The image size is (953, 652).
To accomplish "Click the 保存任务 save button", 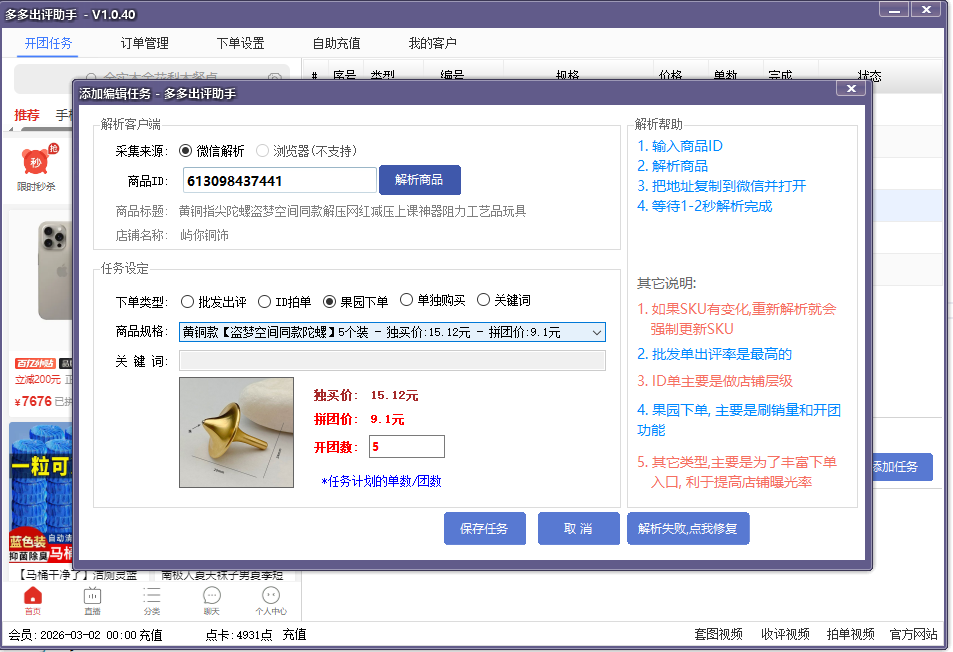I will pyautogui.click(x=484, y=528).
